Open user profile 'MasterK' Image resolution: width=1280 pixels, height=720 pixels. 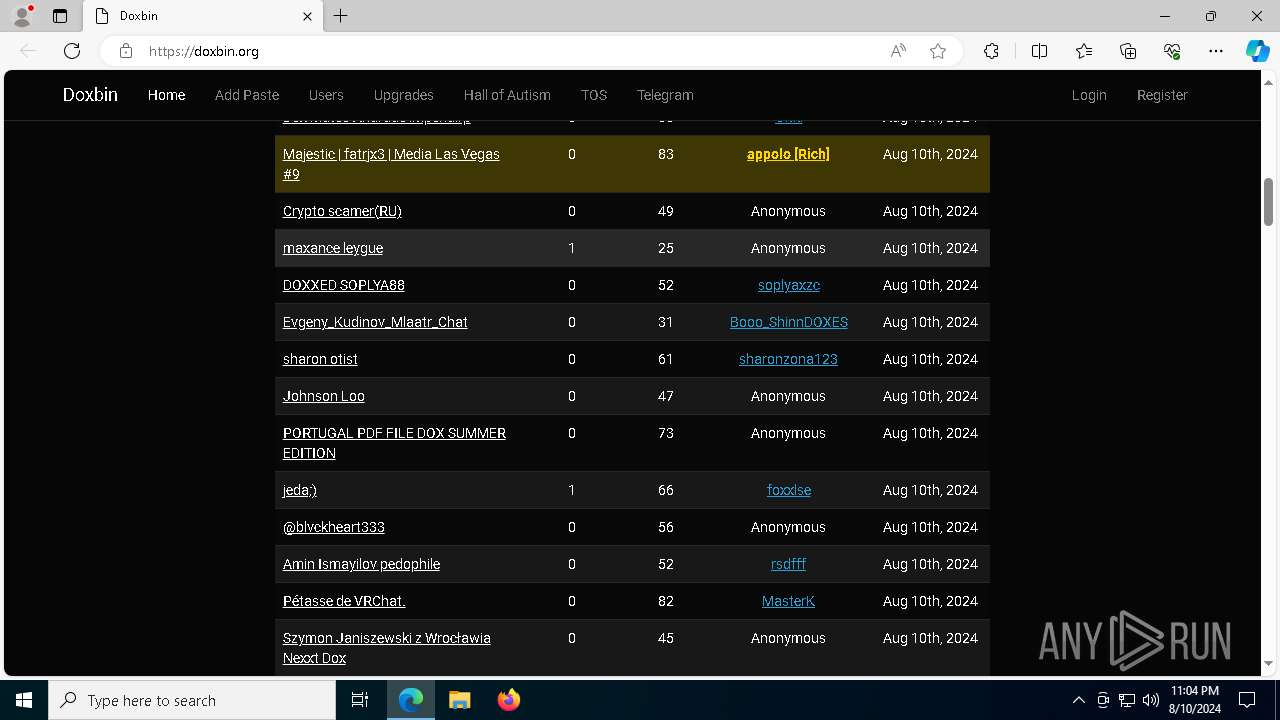pos(788,601)
